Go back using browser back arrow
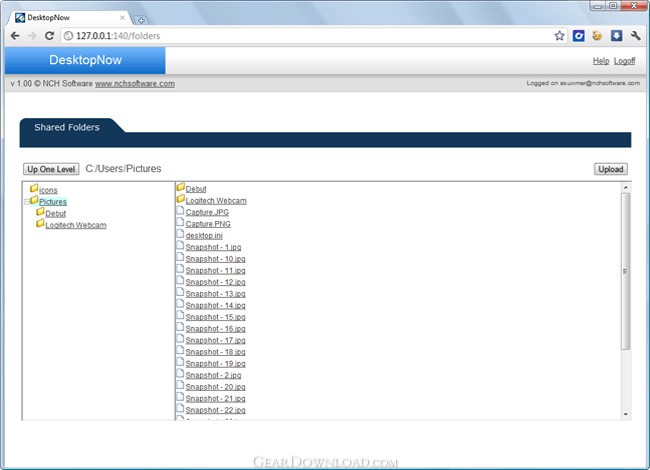The height and width of the screenshot is (470, 650). click(15, 36)
